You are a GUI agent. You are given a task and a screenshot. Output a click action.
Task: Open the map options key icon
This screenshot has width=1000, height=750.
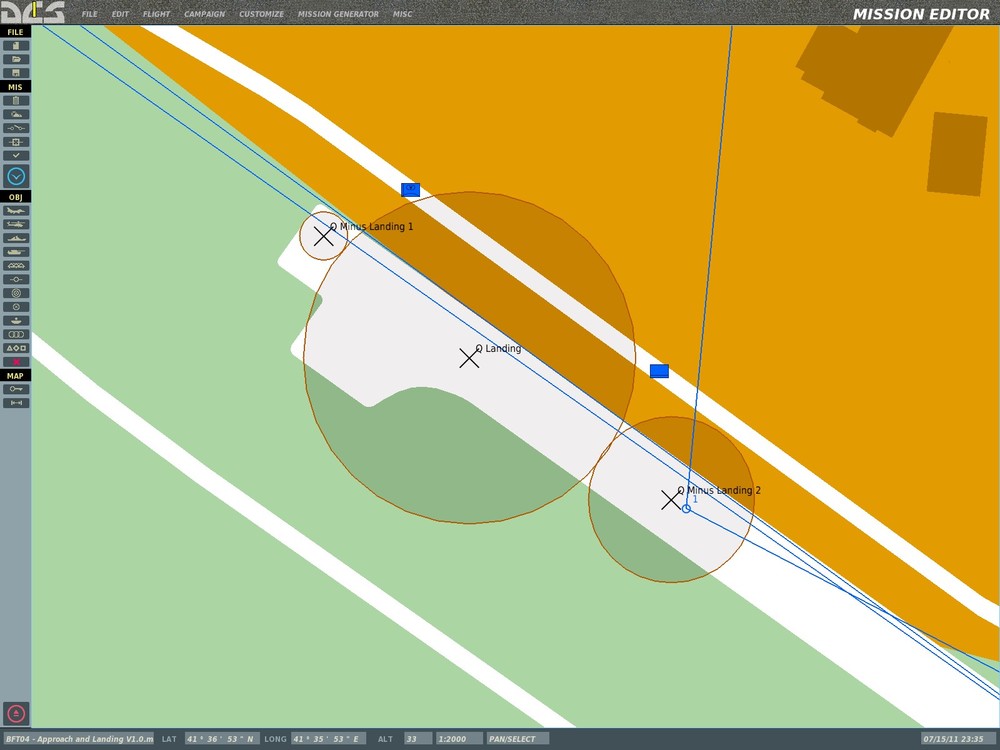click(16, 389)
